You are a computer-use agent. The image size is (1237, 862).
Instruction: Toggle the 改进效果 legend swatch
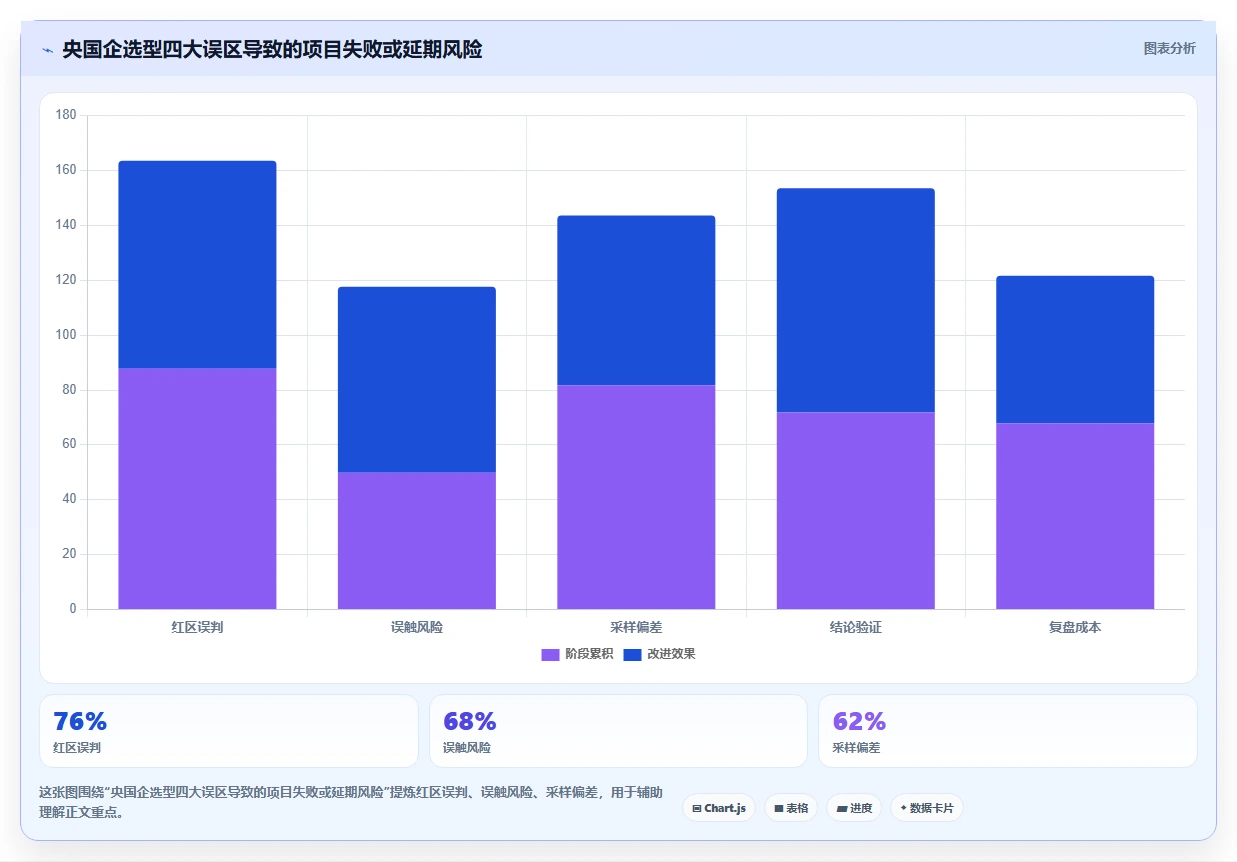pos(632,654)
